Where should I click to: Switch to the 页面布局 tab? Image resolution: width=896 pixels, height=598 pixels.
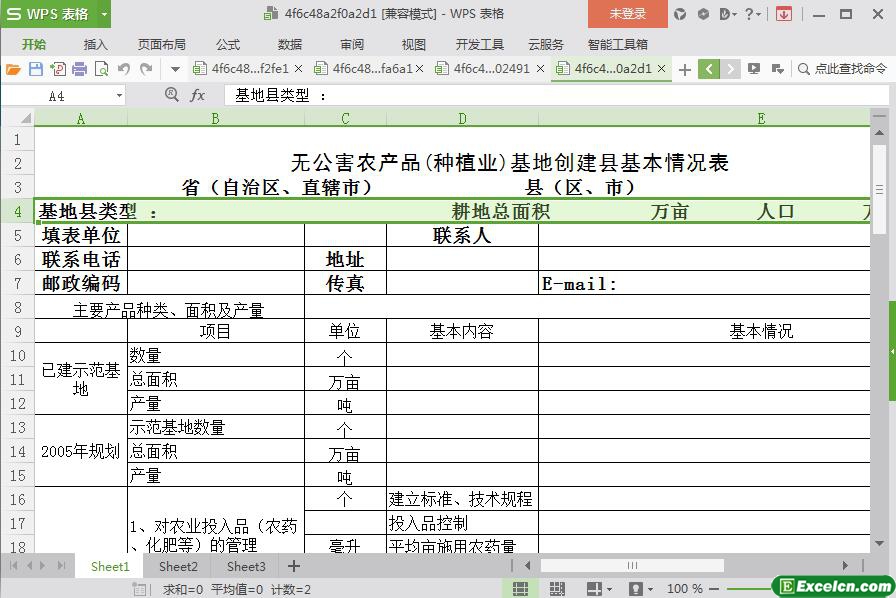click(x=161, y=44)
